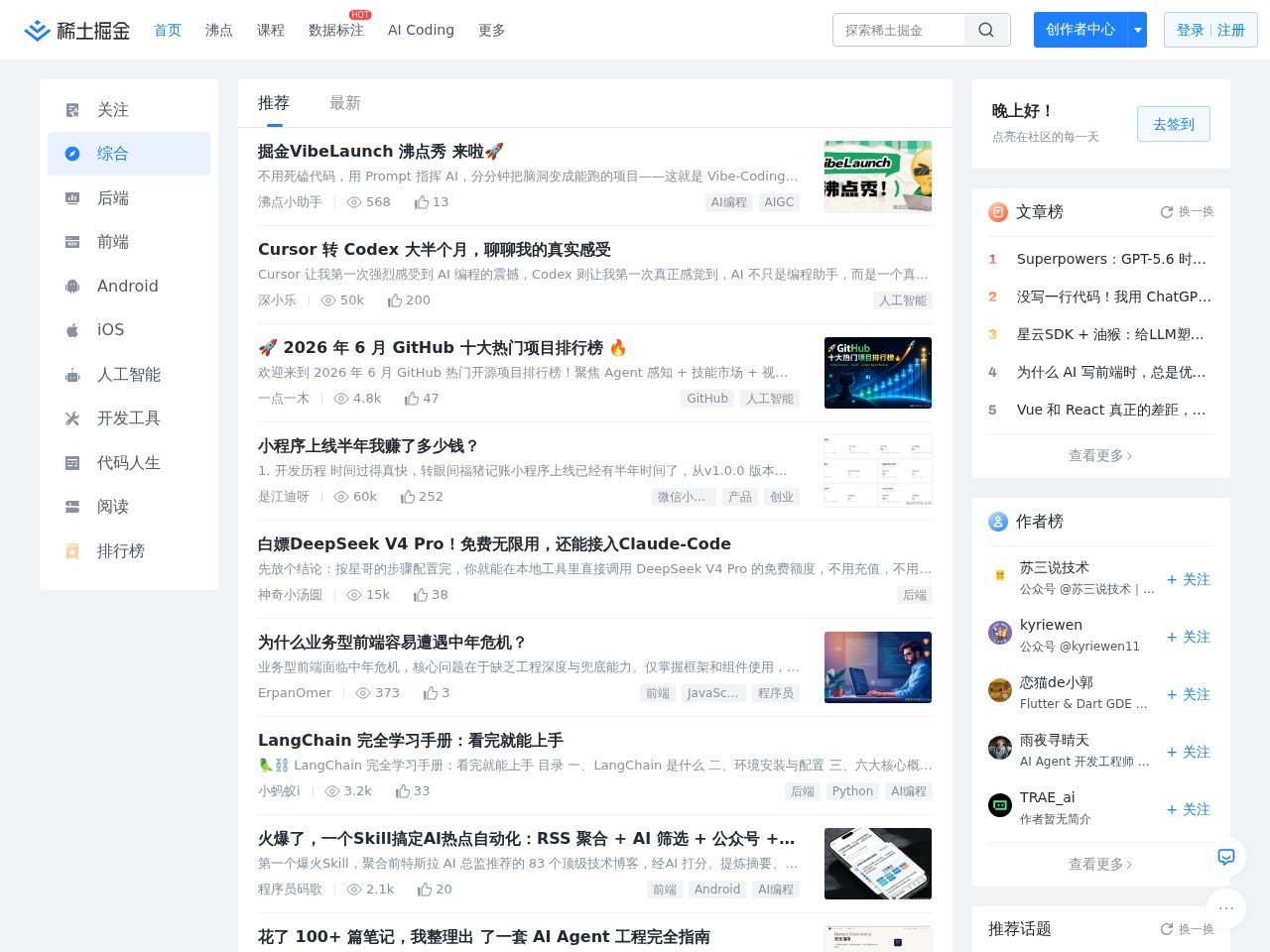Open the 数据标注 nav item
The height and width of the screenshot is (952, 1270).
[336, 31]
